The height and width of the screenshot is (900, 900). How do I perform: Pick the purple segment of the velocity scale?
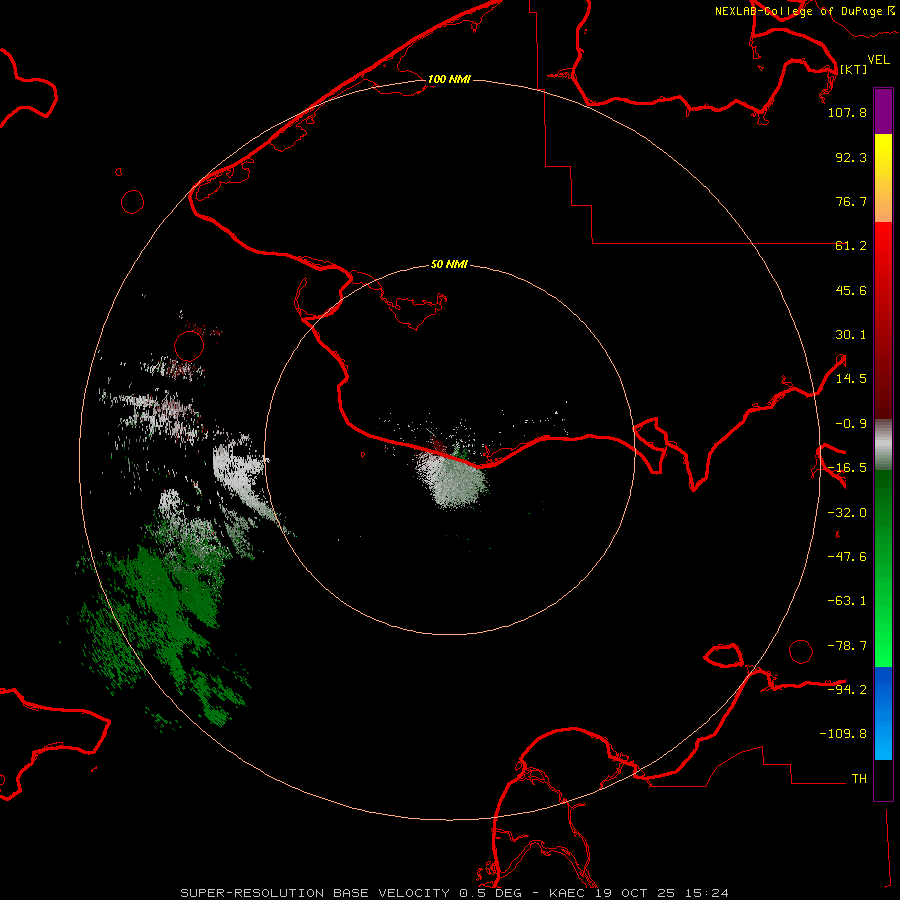(x=883, y=111)
